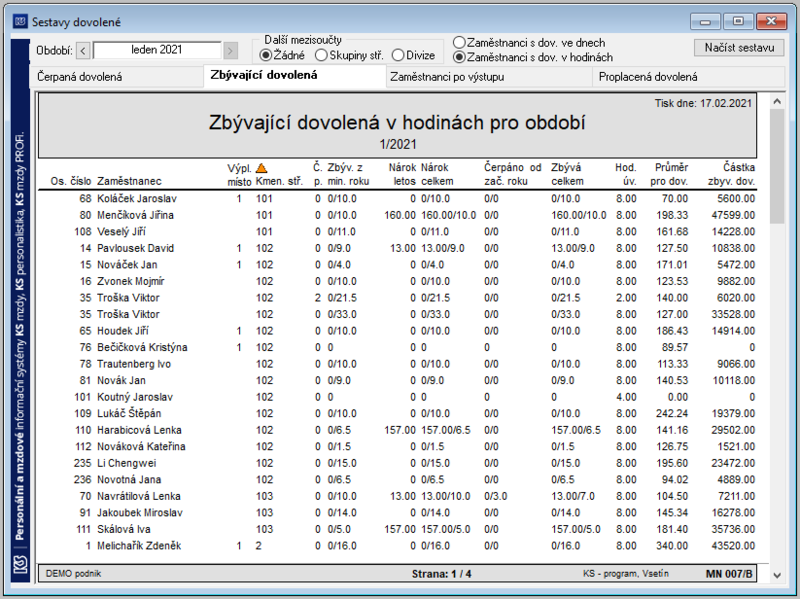Select employee Nováček Jan
The height and width of the screenshot is (599, 800).
pos(127,265)
